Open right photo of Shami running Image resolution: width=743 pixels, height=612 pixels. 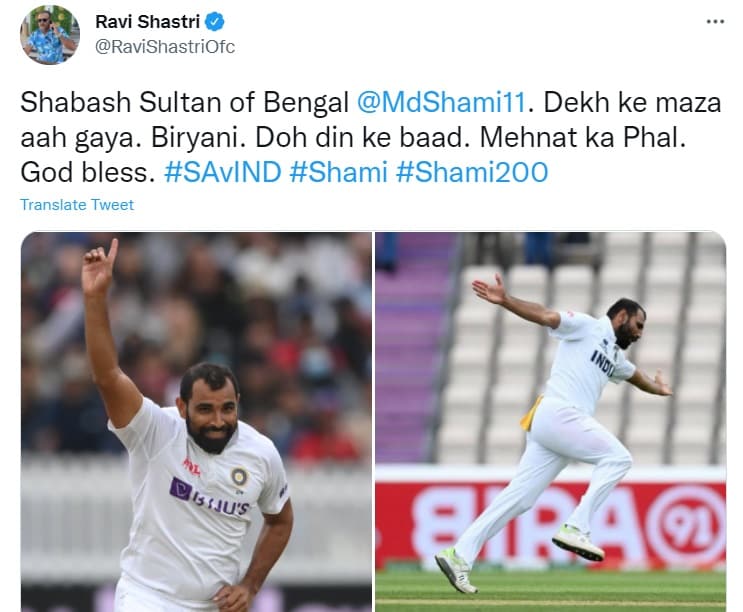[551, 422]
